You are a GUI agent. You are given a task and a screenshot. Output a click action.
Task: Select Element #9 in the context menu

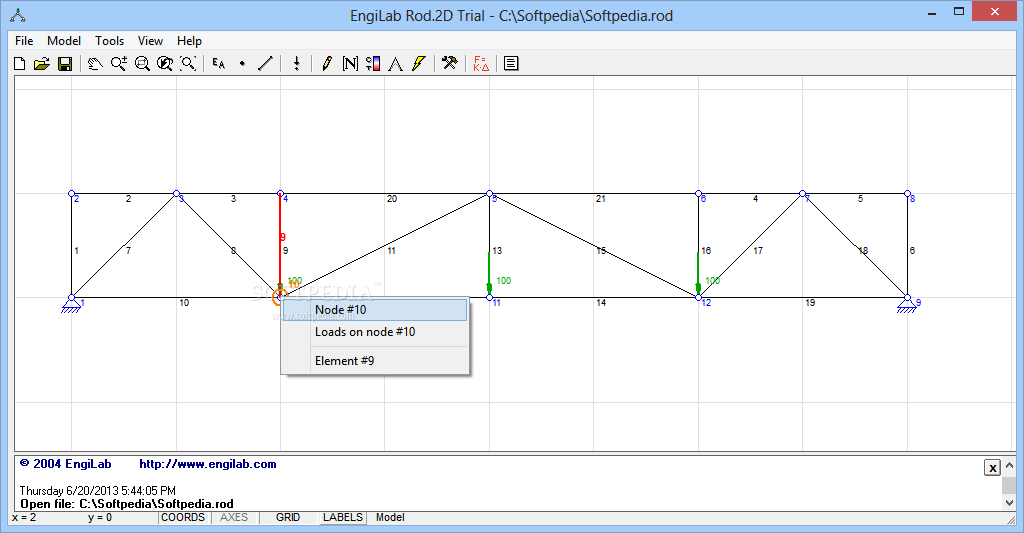click(x=375, y=361)
